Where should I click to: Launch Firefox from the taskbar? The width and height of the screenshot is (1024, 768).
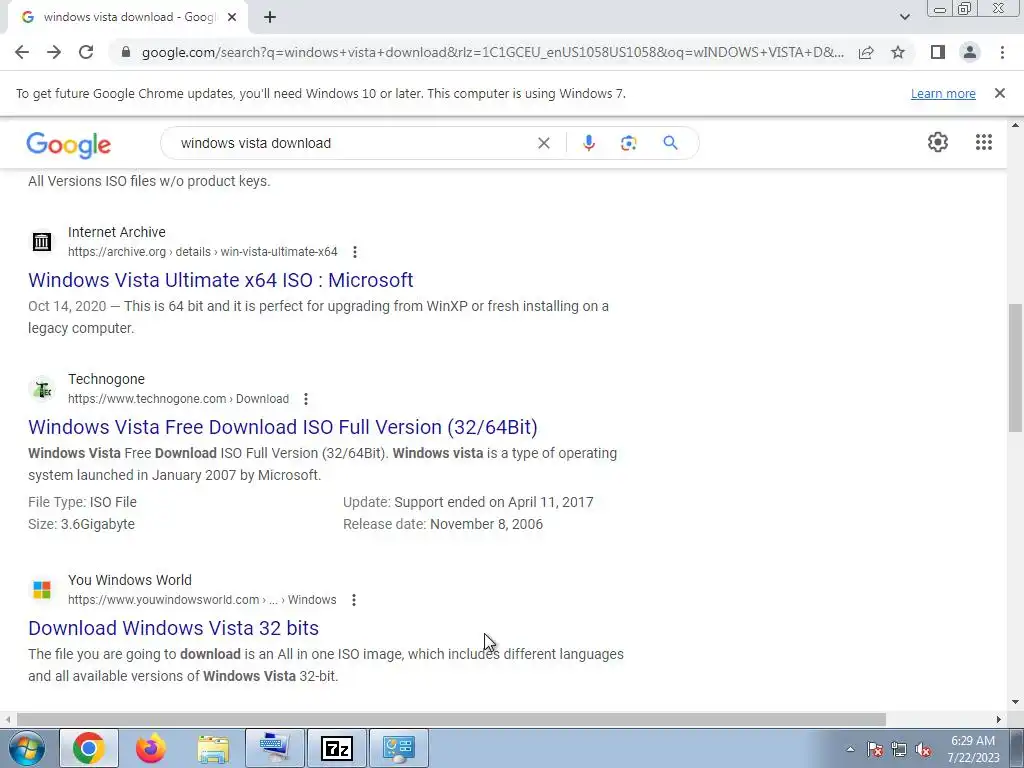click(151, 748)
